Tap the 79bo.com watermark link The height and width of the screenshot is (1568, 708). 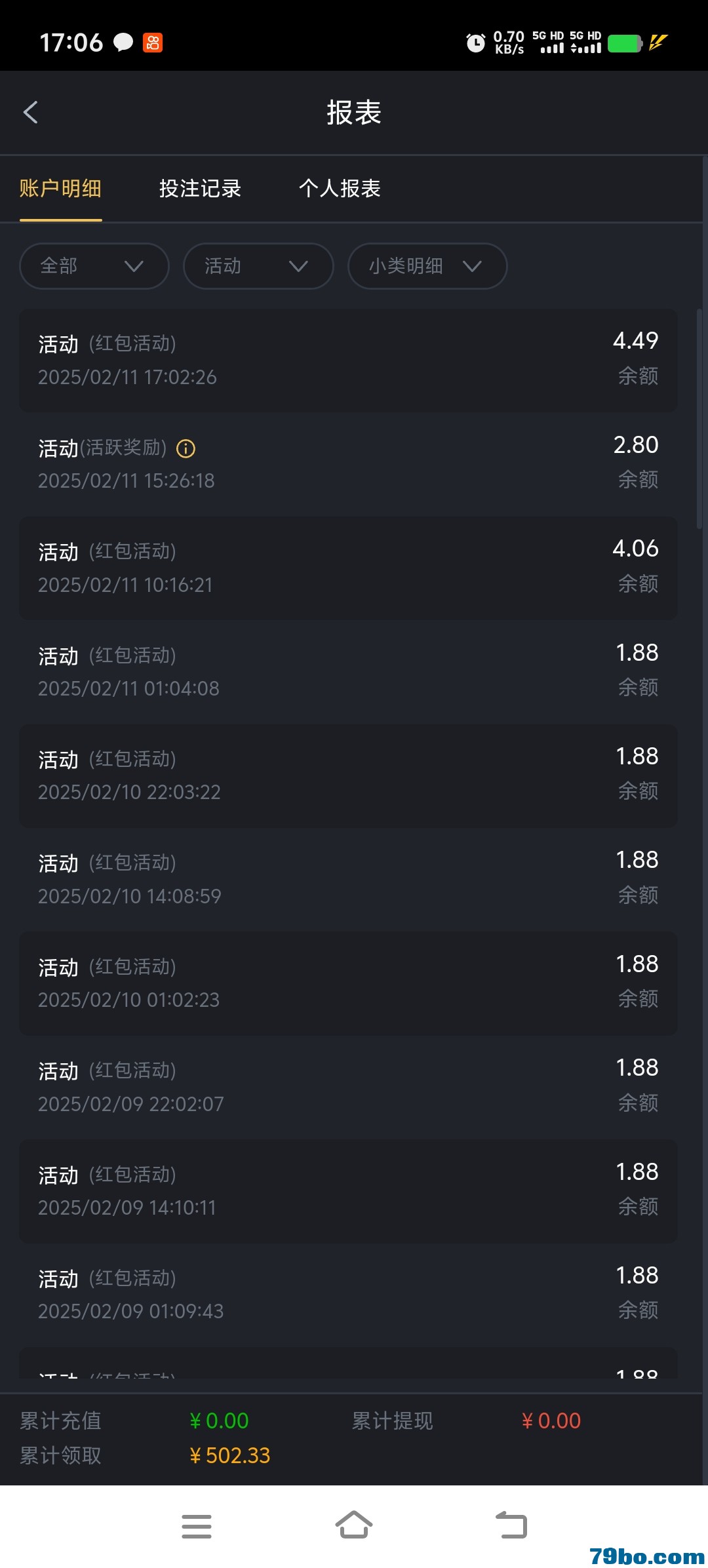pyautogui.click(x=646, y=1556)
